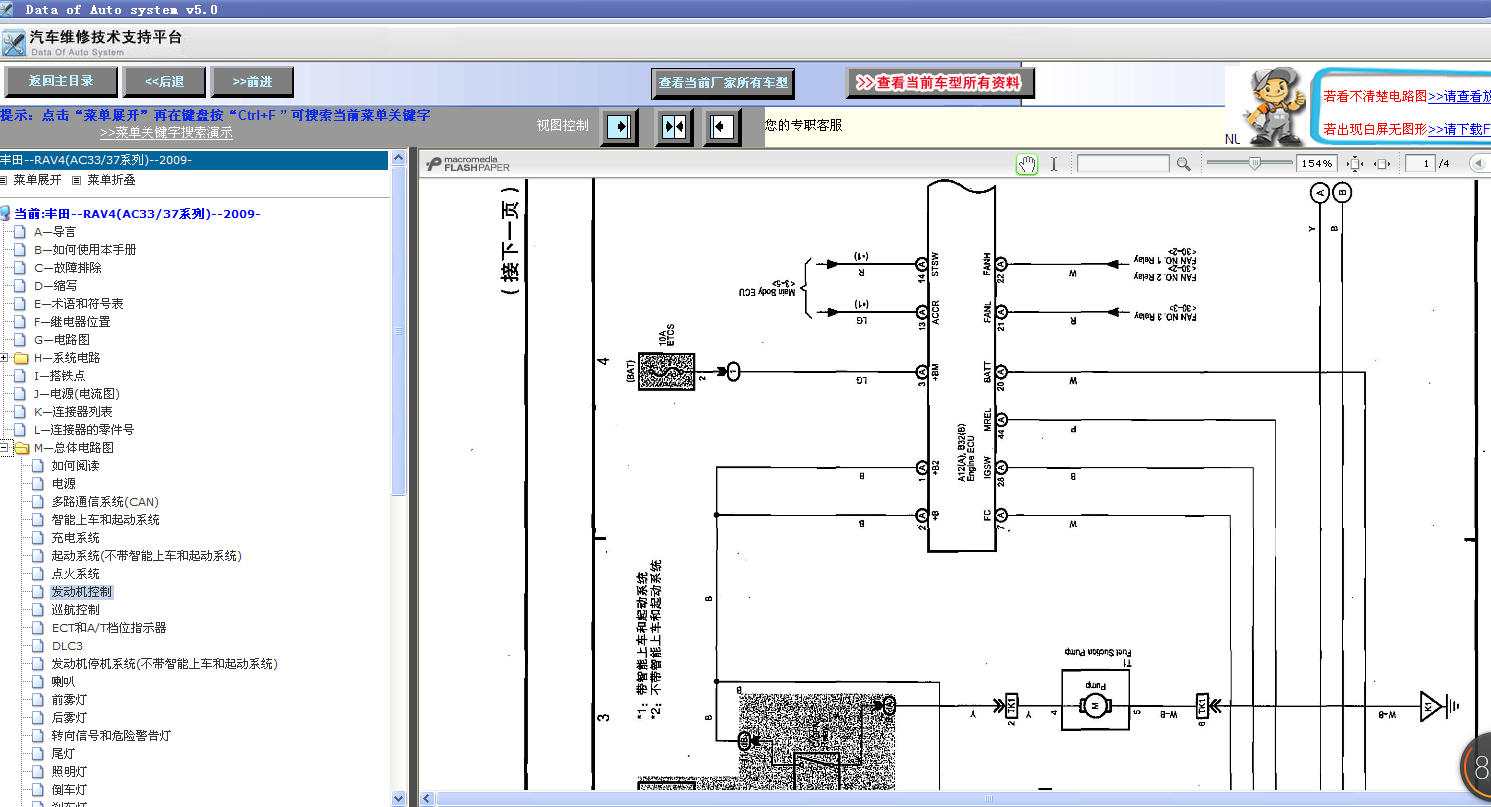This screenshot has width=1491, height=807.
Task: Click the document horizontal scrollbar left arrow
Action: pos(427,798)
